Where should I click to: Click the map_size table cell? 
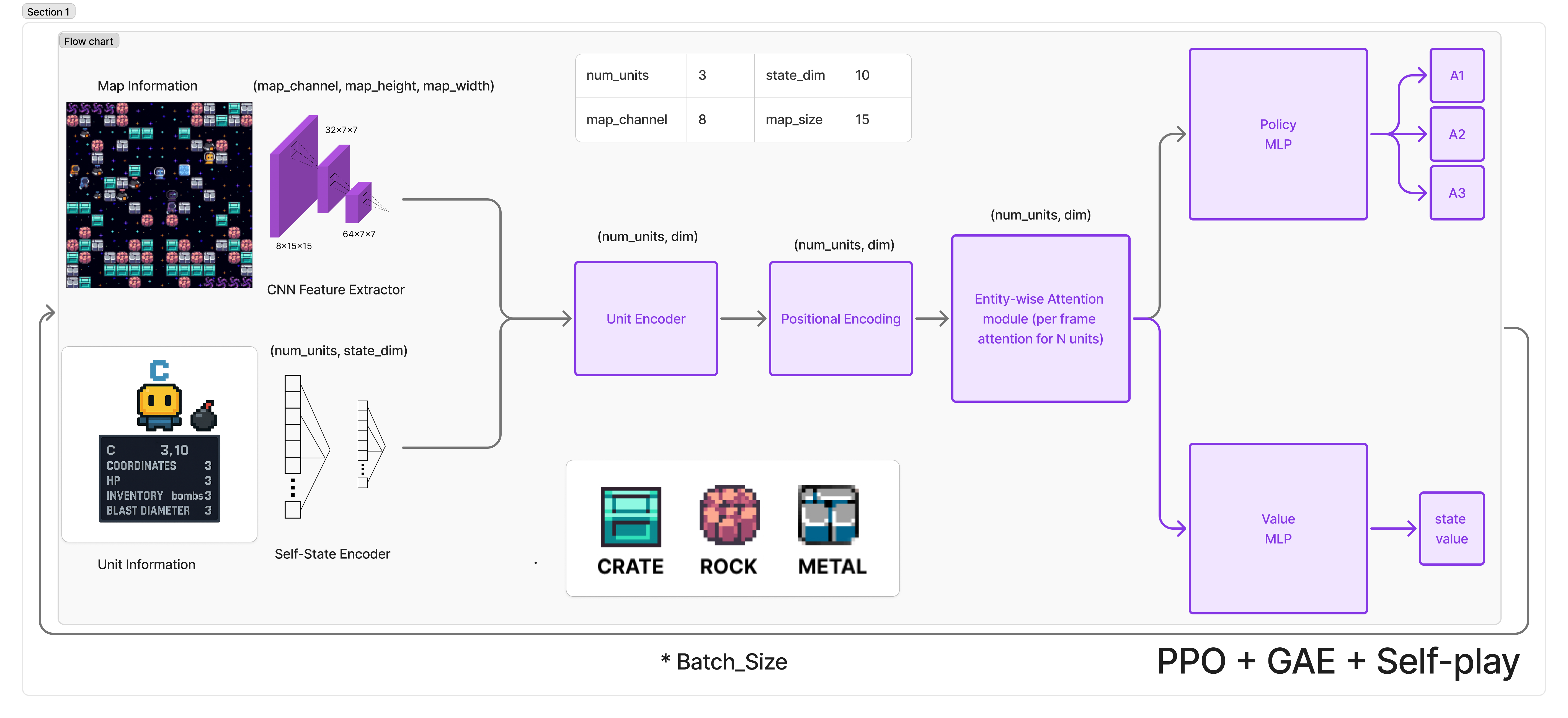coord(799,120)
